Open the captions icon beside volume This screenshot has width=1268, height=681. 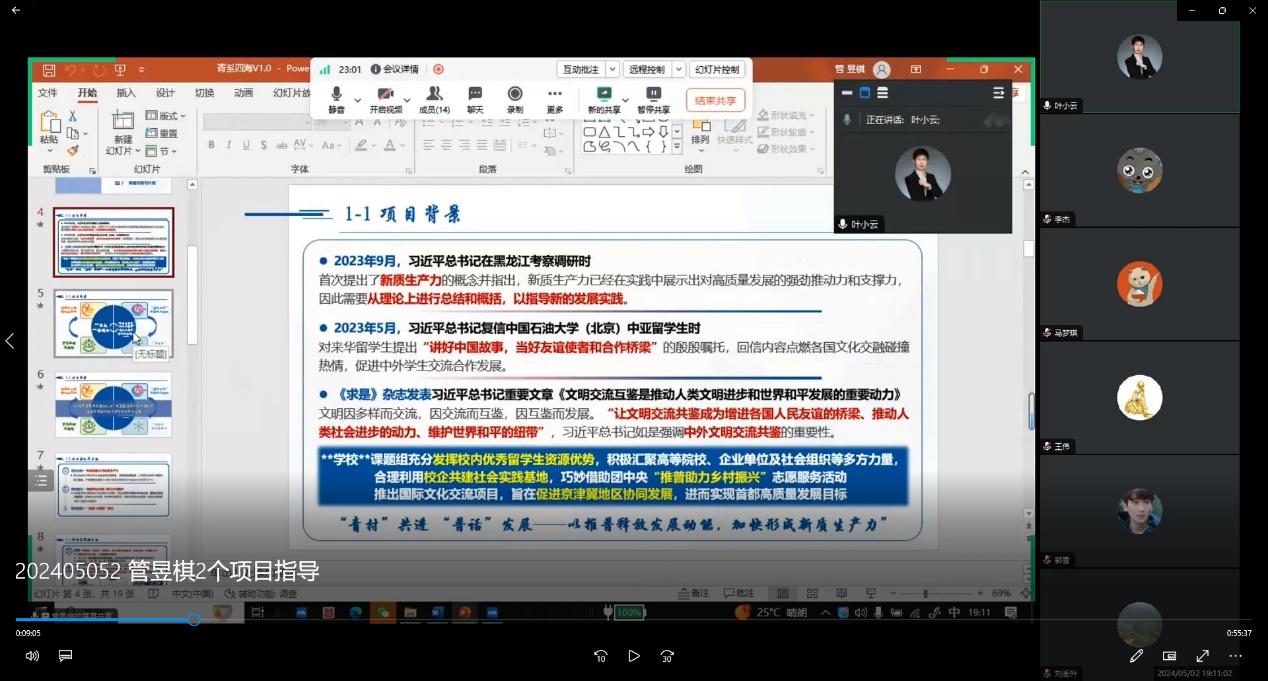(65, 656)
